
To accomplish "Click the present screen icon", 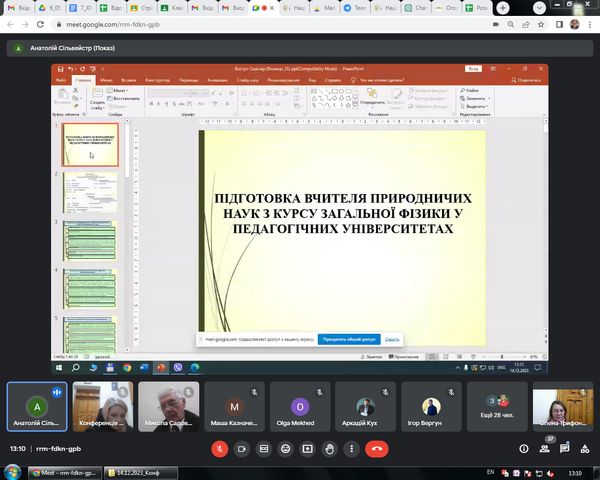I will [x=308, y=449].
